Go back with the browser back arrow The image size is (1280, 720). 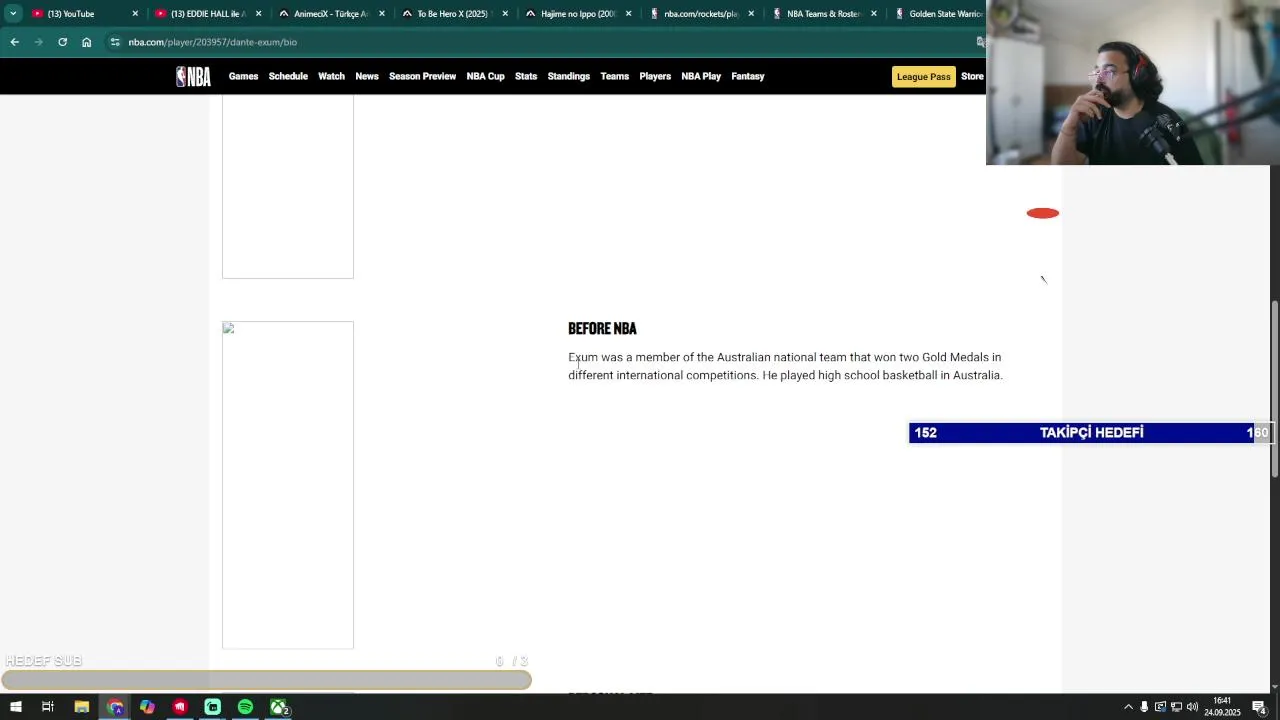click(x=14, y=42)
